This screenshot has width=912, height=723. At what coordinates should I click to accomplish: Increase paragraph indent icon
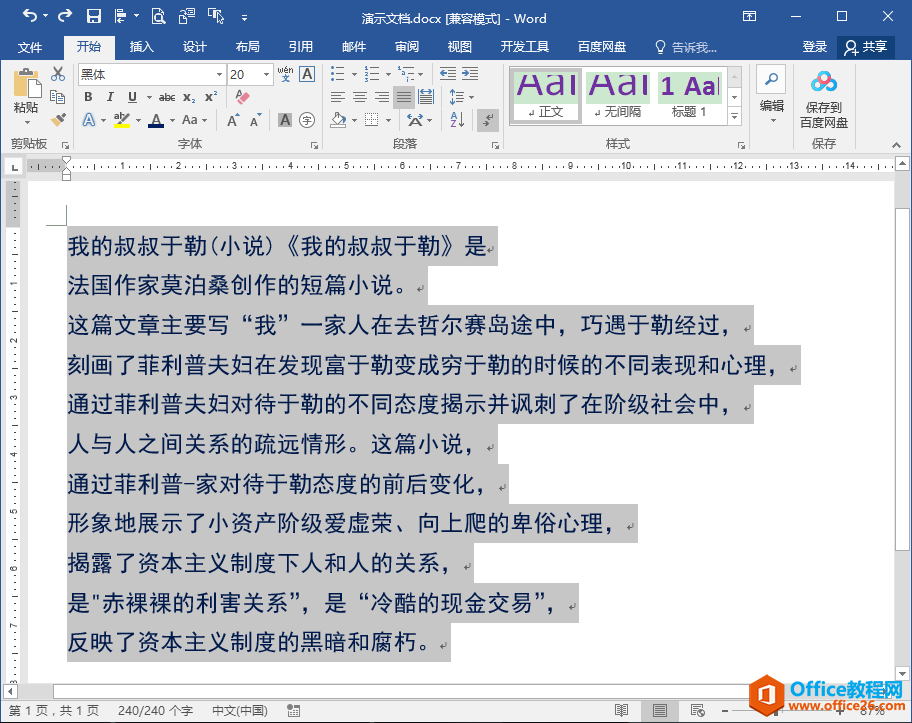[470, 74]
